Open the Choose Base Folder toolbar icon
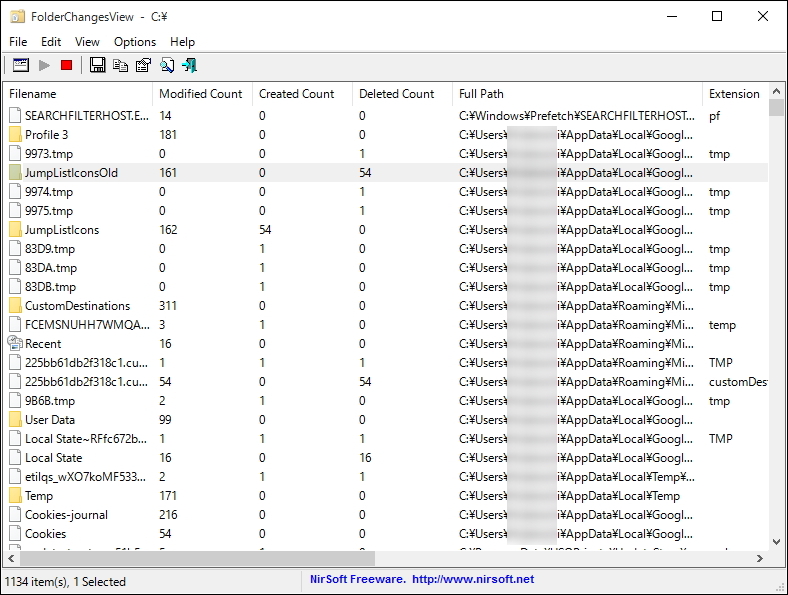 pyautogui.click(x=21, y=65)
